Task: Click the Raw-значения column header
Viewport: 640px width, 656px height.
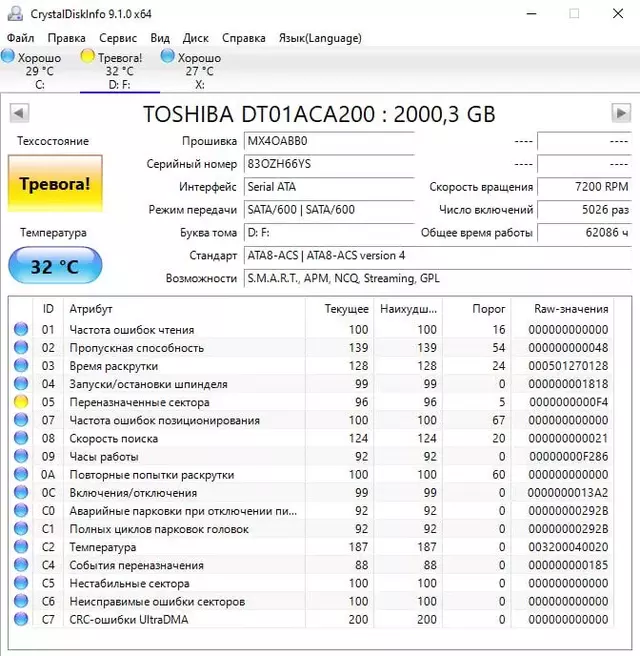Action: (562, 309)
